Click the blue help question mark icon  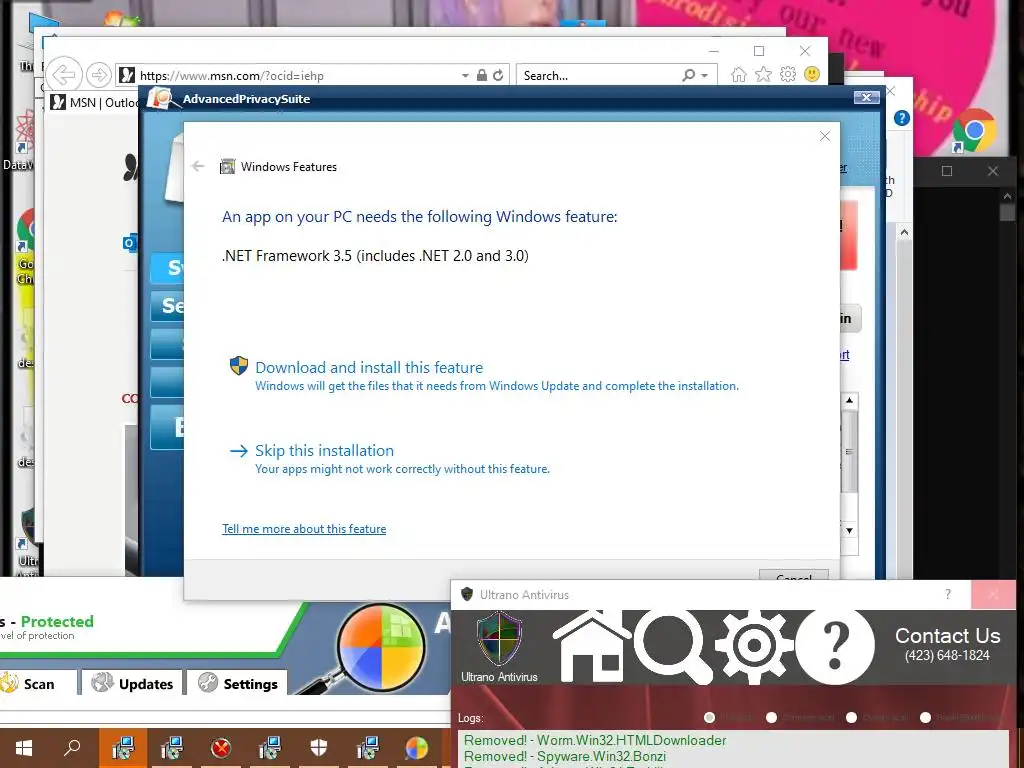(902, 118)
